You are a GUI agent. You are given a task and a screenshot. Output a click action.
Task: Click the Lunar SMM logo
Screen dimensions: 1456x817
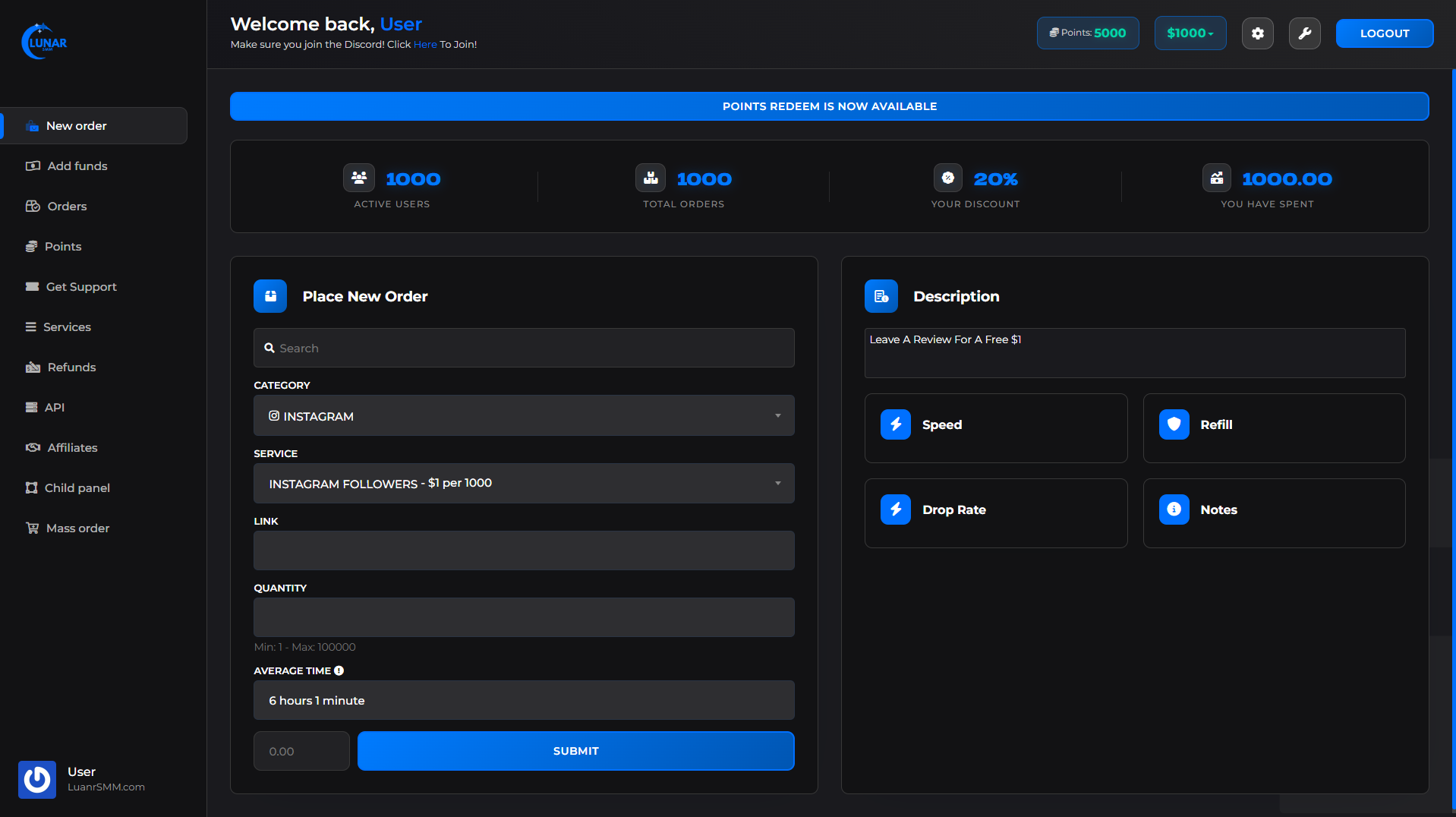45,42
